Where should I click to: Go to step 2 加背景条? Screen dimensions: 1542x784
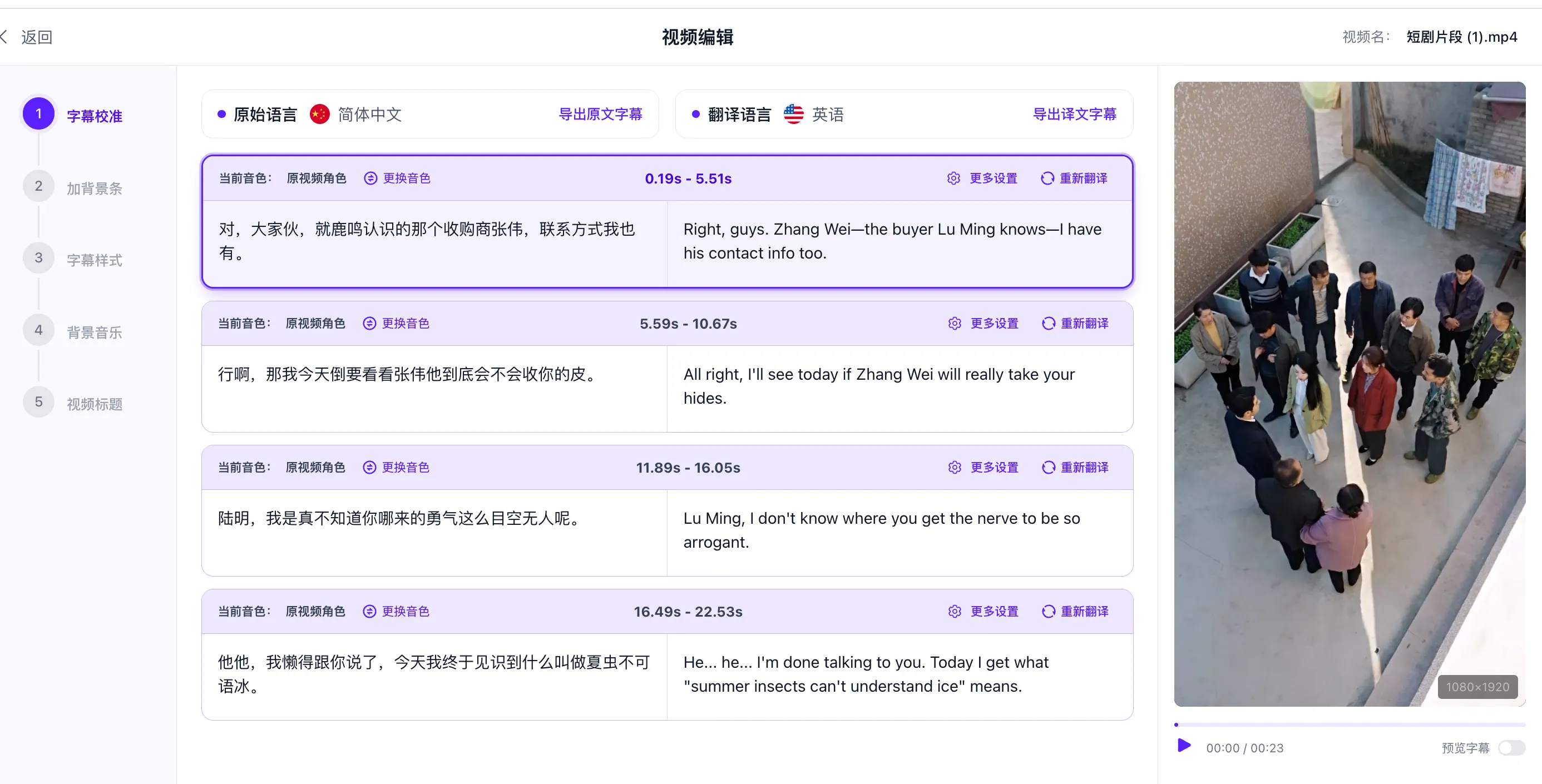point(94,188)
